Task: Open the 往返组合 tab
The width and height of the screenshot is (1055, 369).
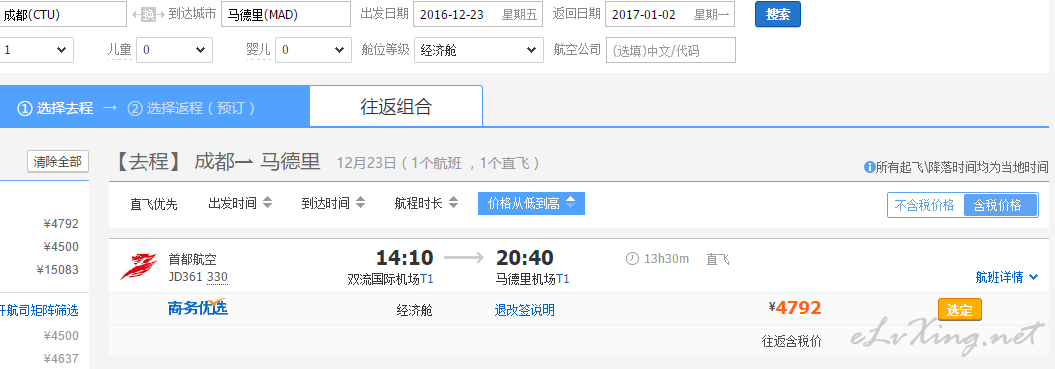Action: [x=396, y=106]
